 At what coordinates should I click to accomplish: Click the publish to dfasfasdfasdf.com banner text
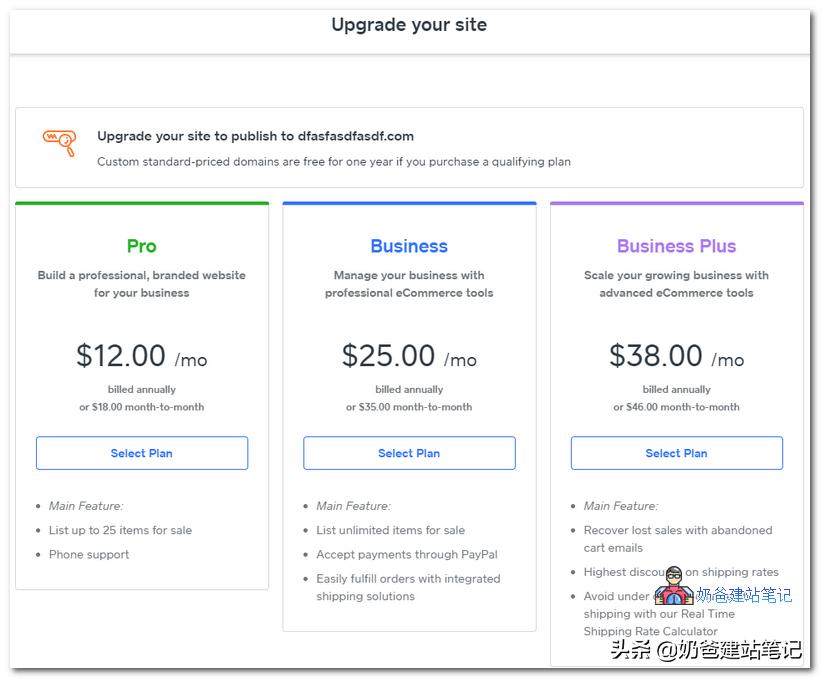pos(255,136)
